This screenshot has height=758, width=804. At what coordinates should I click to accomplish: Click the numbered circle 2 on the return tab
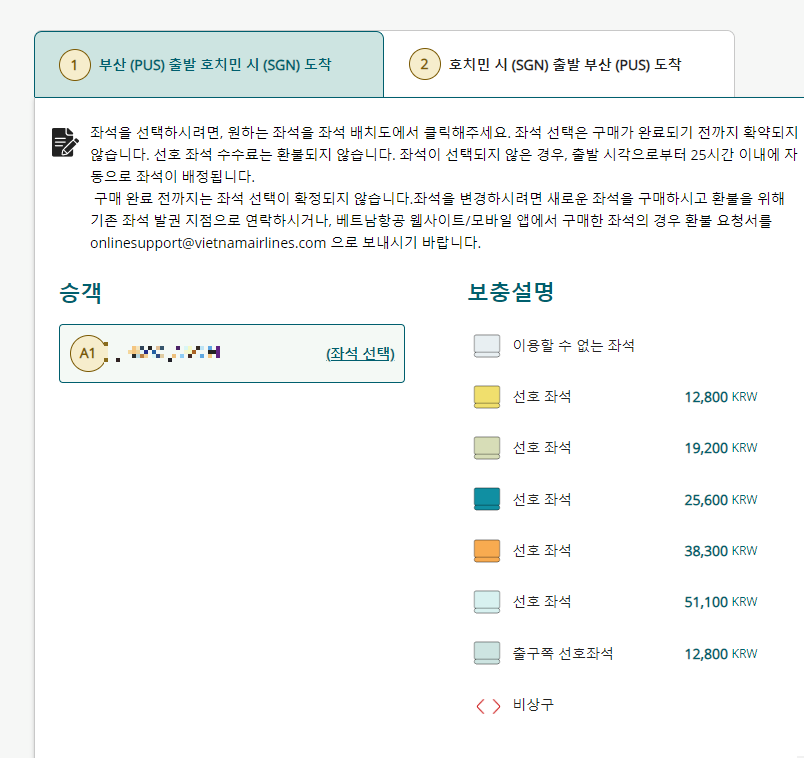click(424, 63)
